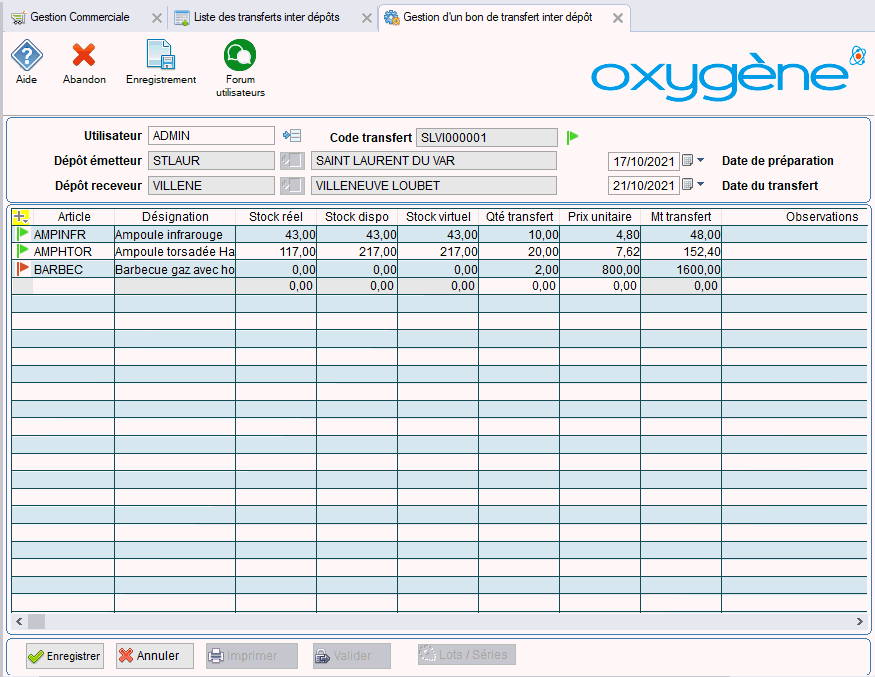Switch to Liste des transferts inter dépôts tab

click(x=265, y=18)
